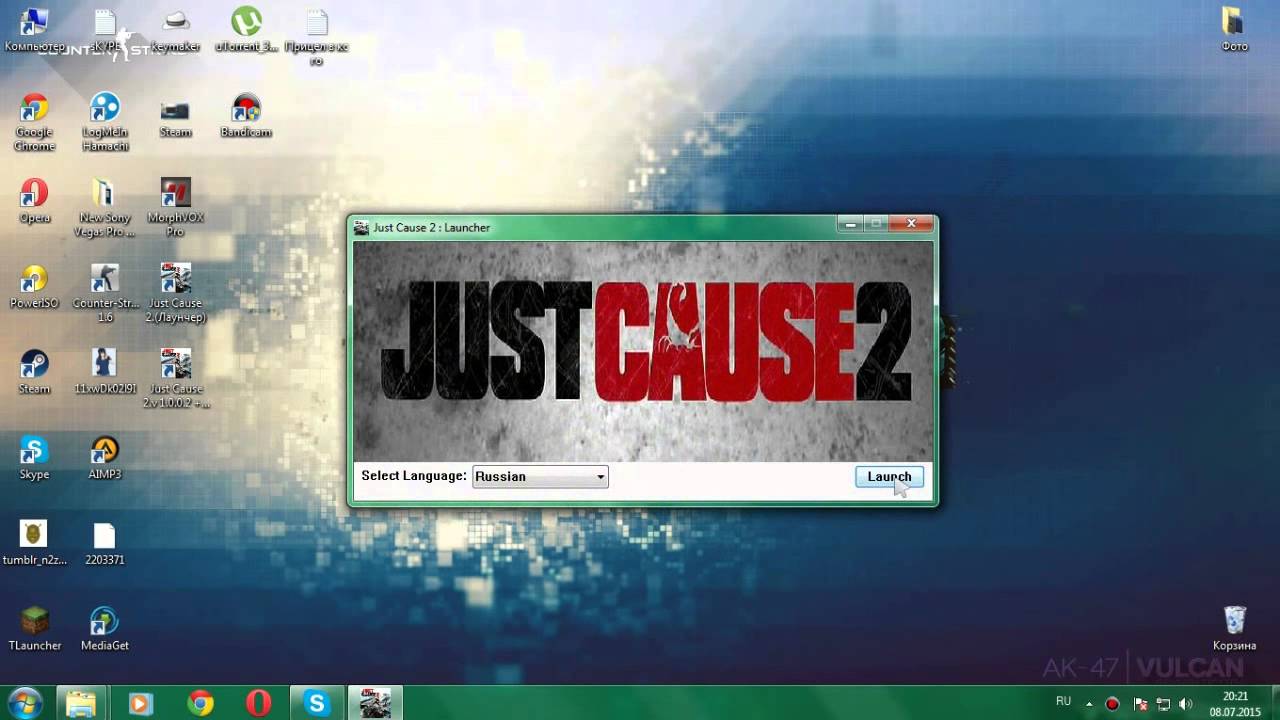The image size is (1280, 720).
Task: Open the network icon in the tray
Action: click(x=1162, y=704)
